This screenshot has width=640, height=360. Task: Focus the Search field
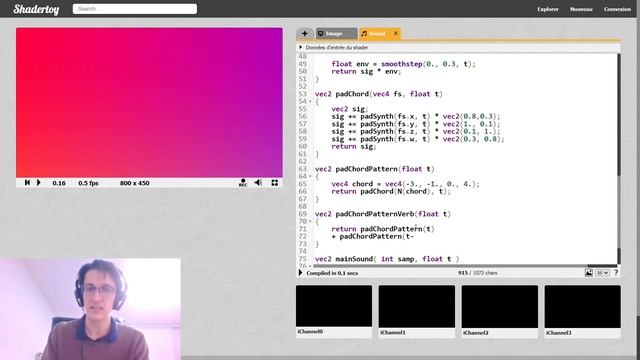click(x=135, y=9)
